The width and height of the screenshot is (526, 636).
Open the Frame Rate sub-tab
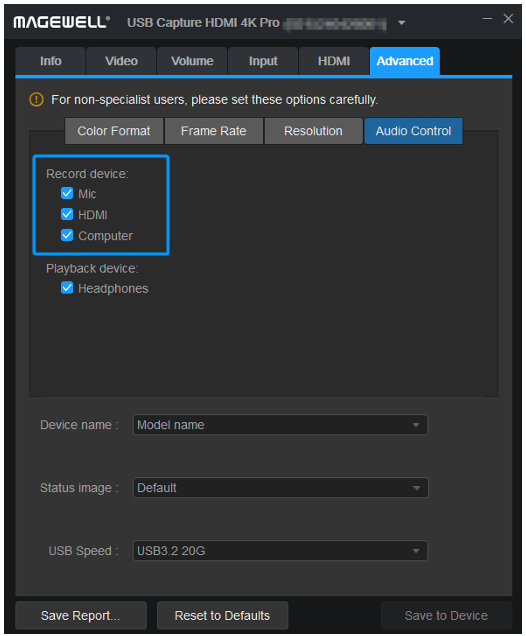point(214,131)
